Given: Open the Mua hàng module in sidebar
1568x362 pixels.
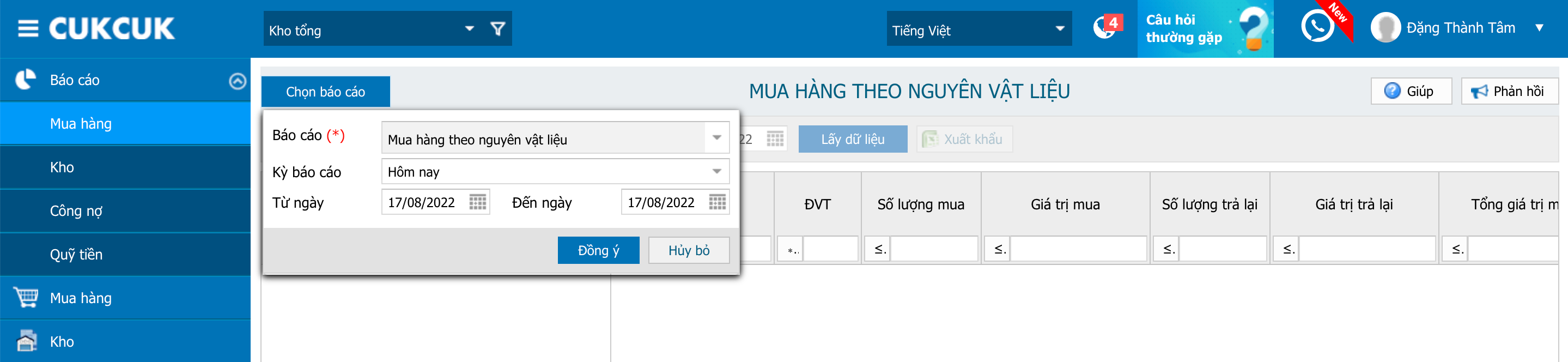Looking at the screenshot, I should click(125, 298).
